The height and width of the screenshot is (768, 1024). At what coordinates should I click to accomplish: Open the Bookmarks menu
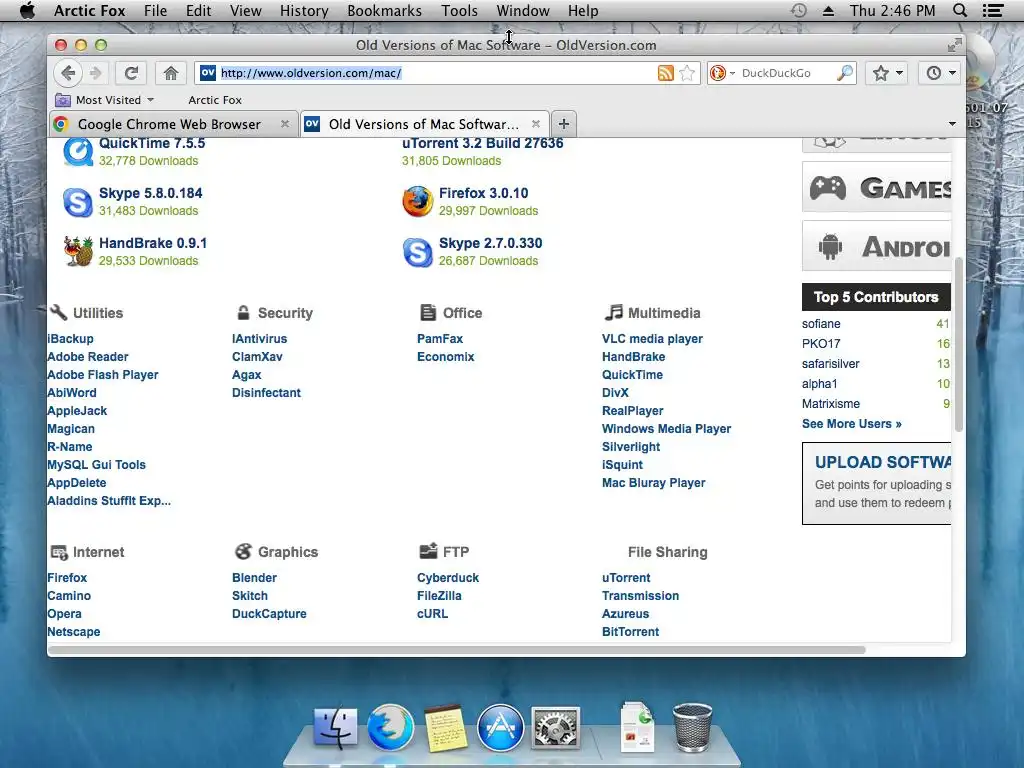pos(385,10)
